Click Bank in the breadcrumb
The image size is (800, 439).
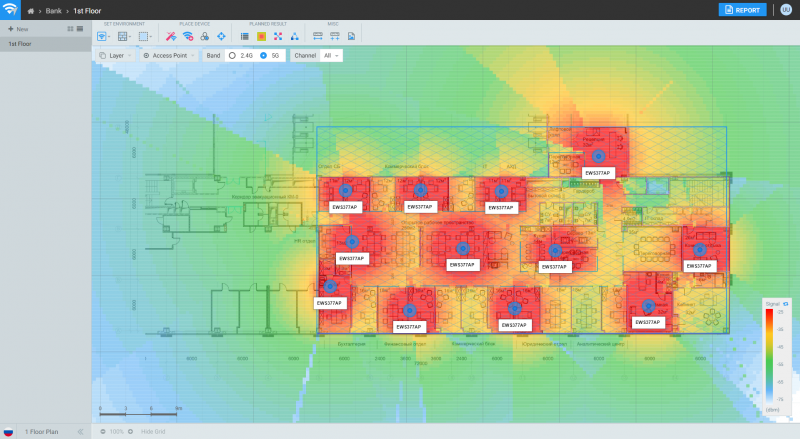53,10
